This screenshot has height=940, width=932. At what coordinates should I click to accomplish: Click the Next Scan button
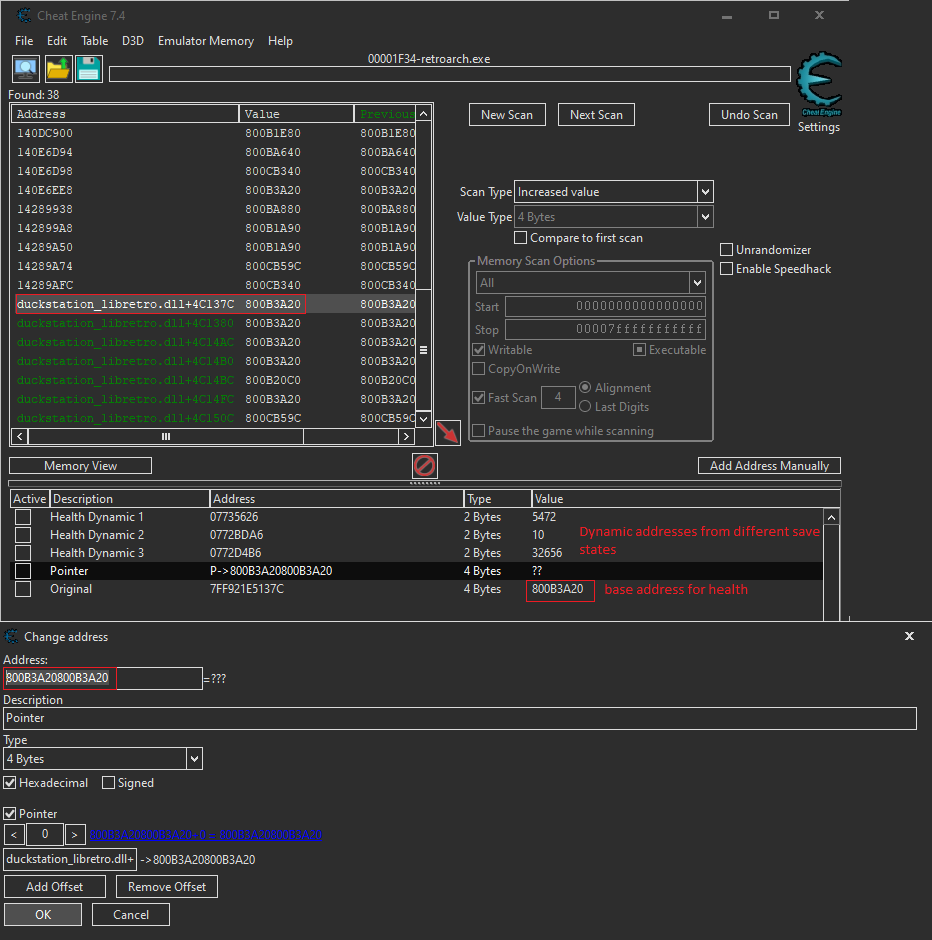(596, 115)
